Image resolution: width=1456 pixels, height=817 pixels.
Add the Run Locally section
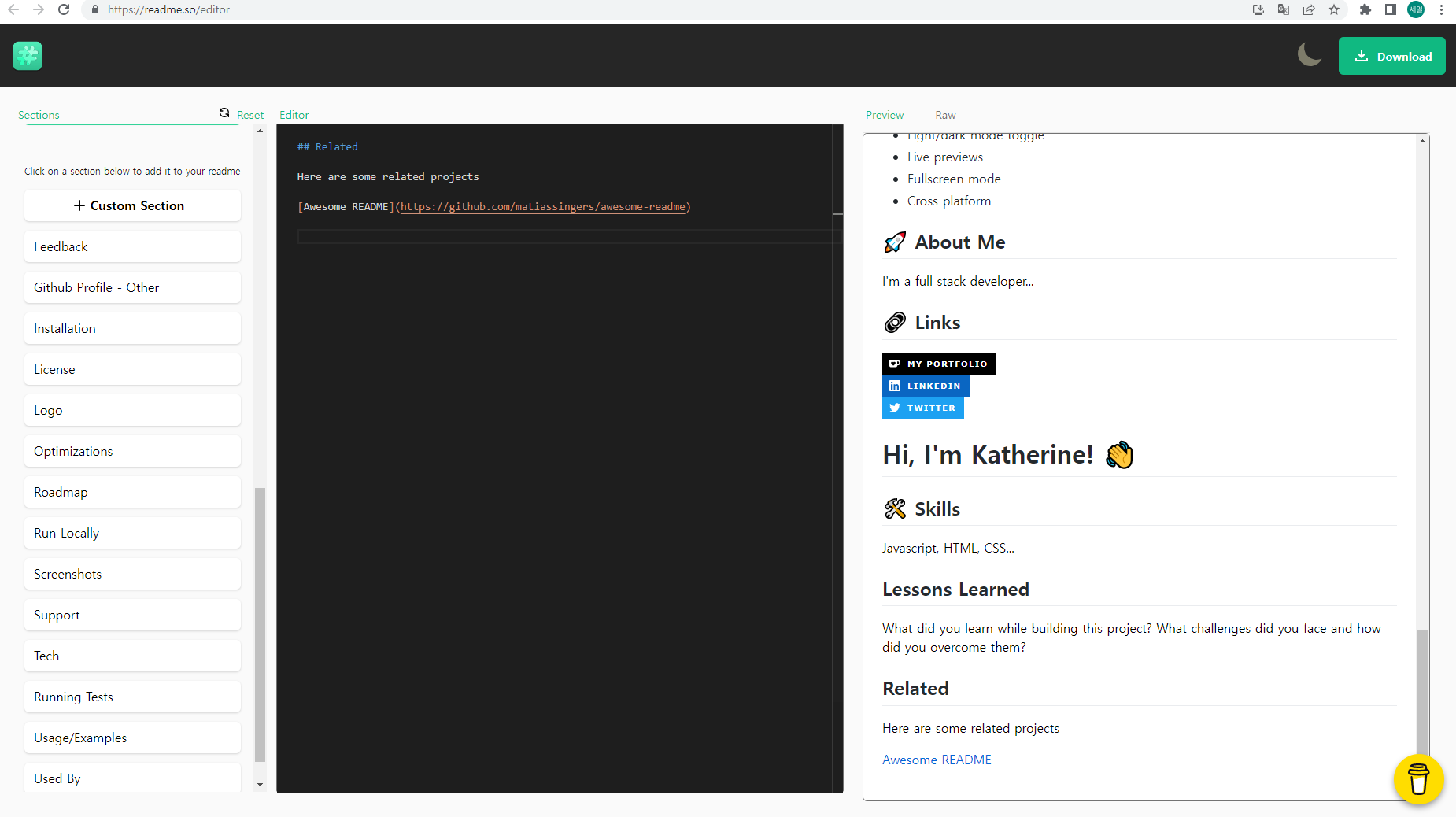[132, 533]
